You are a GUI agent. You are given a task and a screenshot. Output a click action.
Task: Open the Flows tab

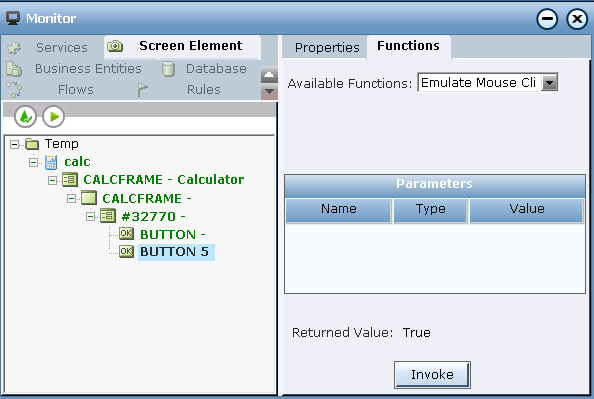(x=76, y=90)
